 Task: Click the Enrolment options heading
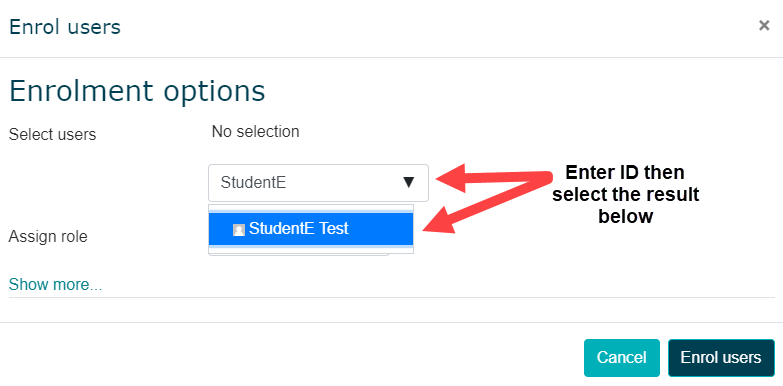137,91
